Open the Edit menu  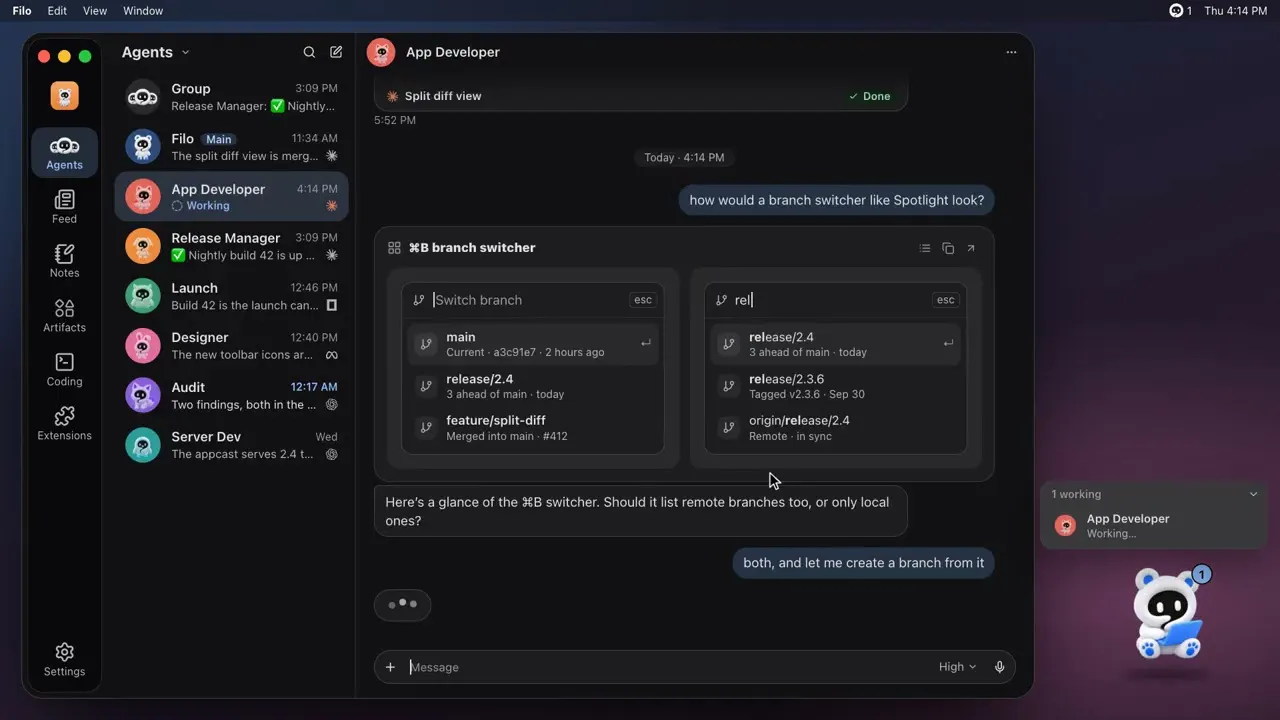pos(57,11)
